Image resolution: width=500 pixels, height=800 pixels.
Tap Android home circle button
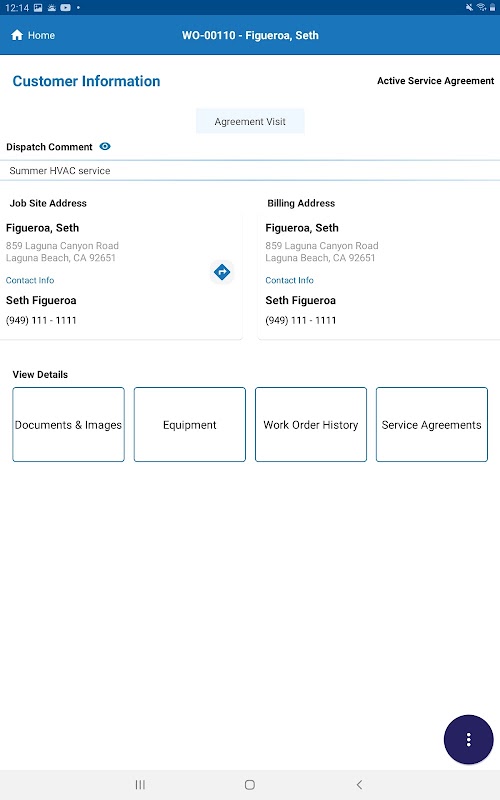[249, 785]
